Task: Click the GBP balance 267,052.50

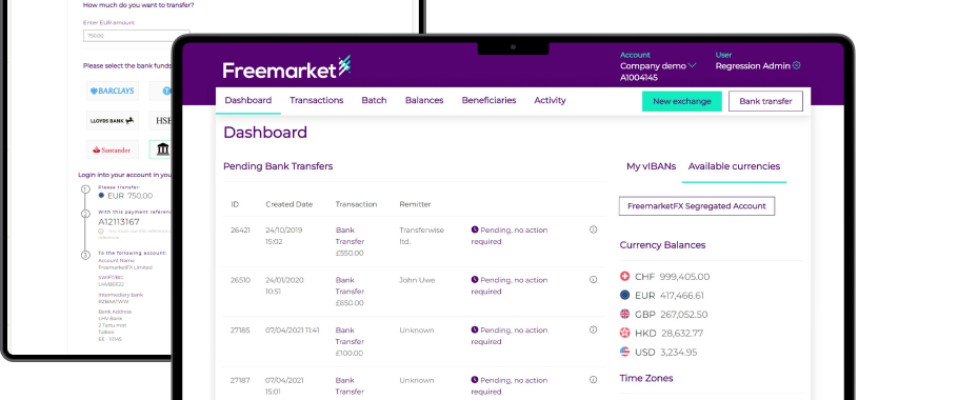Action: point(684,314)
